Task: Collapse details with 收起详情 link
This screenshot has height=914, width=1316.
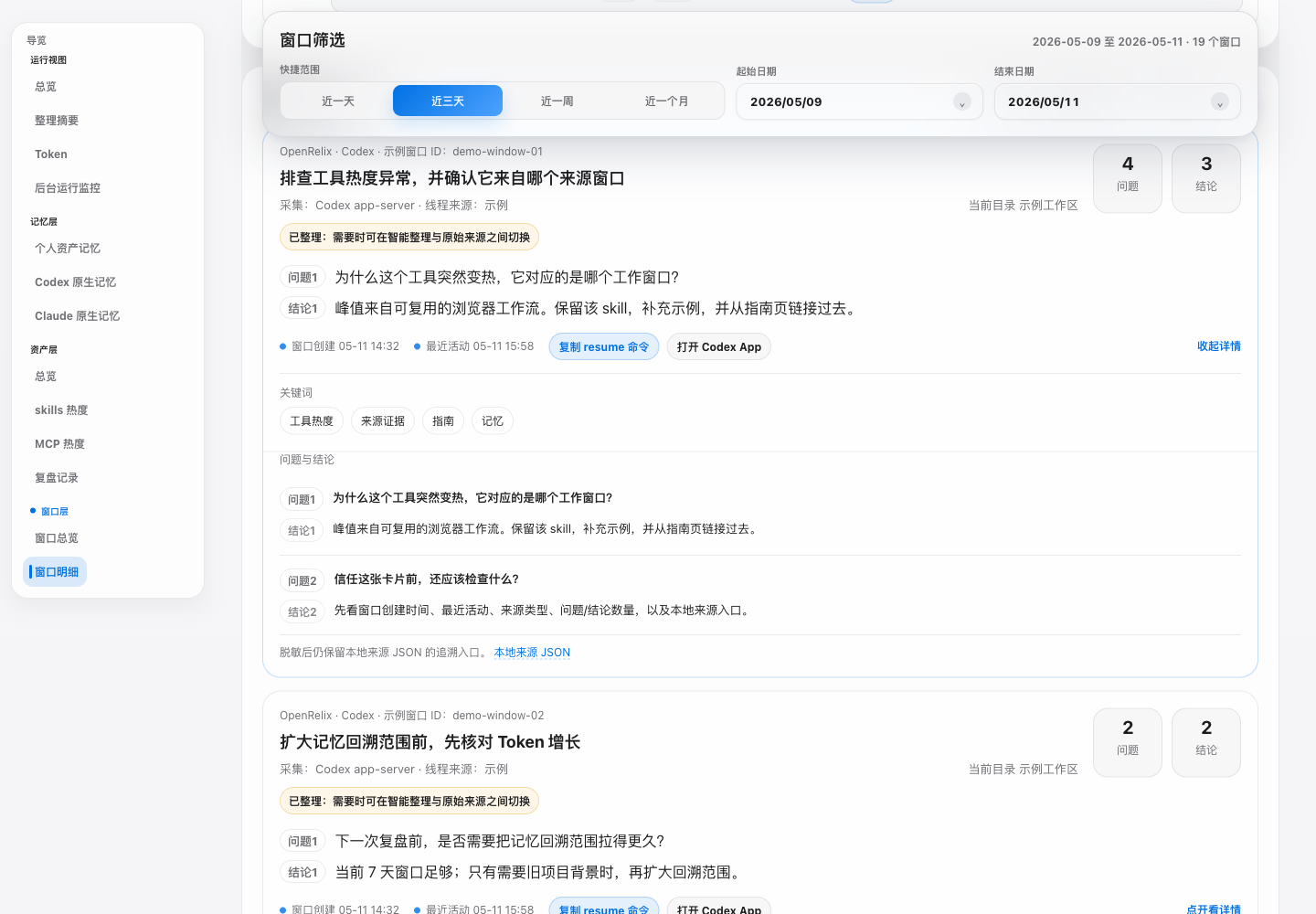Action: [1219, 346]
